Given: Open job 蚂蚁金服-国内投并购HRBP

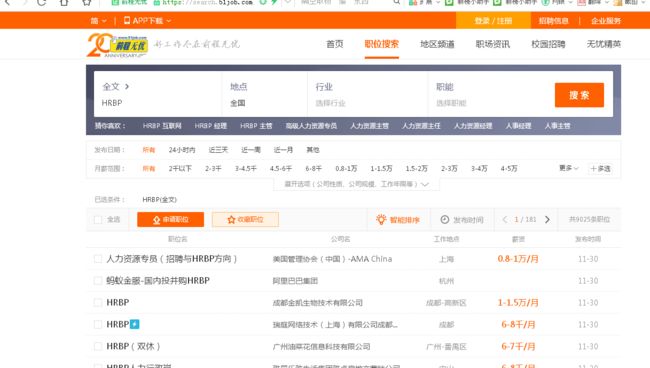Looking at the screenshot, I should [x=158, y=281].
